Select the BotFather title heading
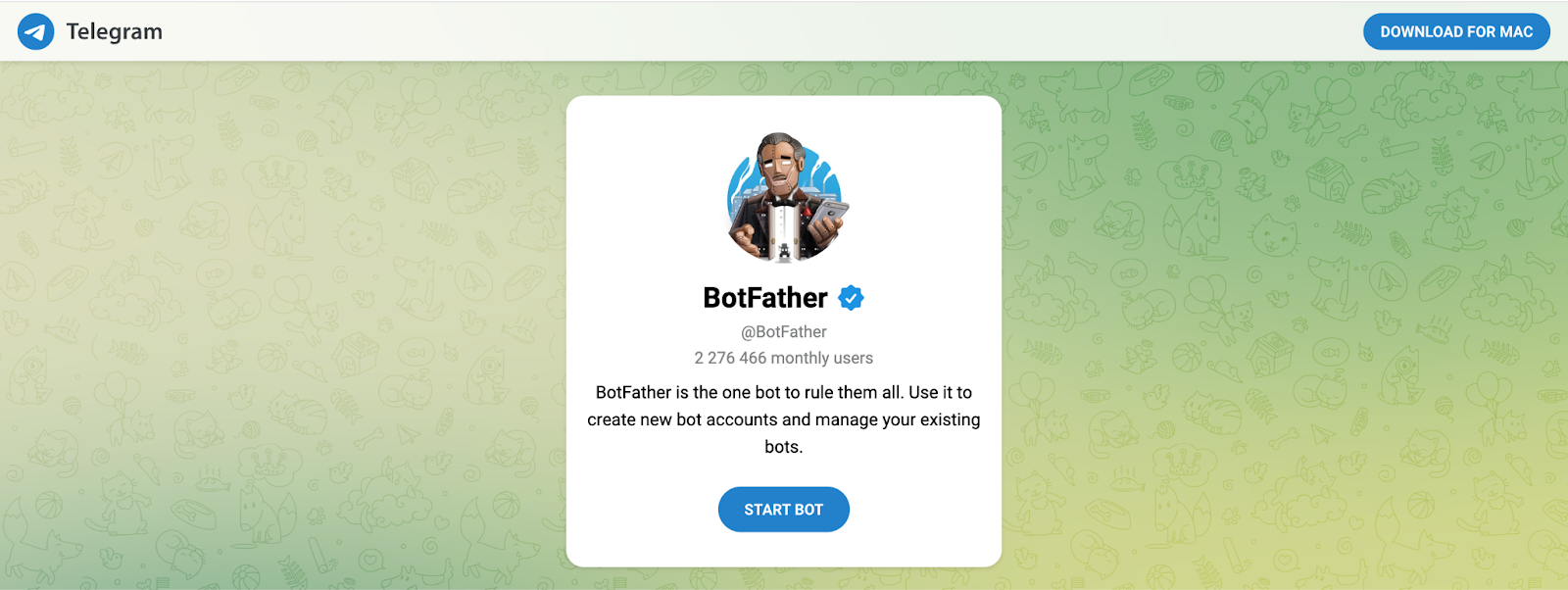This screenshot has height=590, width=1568. click(x=765, y=298)
